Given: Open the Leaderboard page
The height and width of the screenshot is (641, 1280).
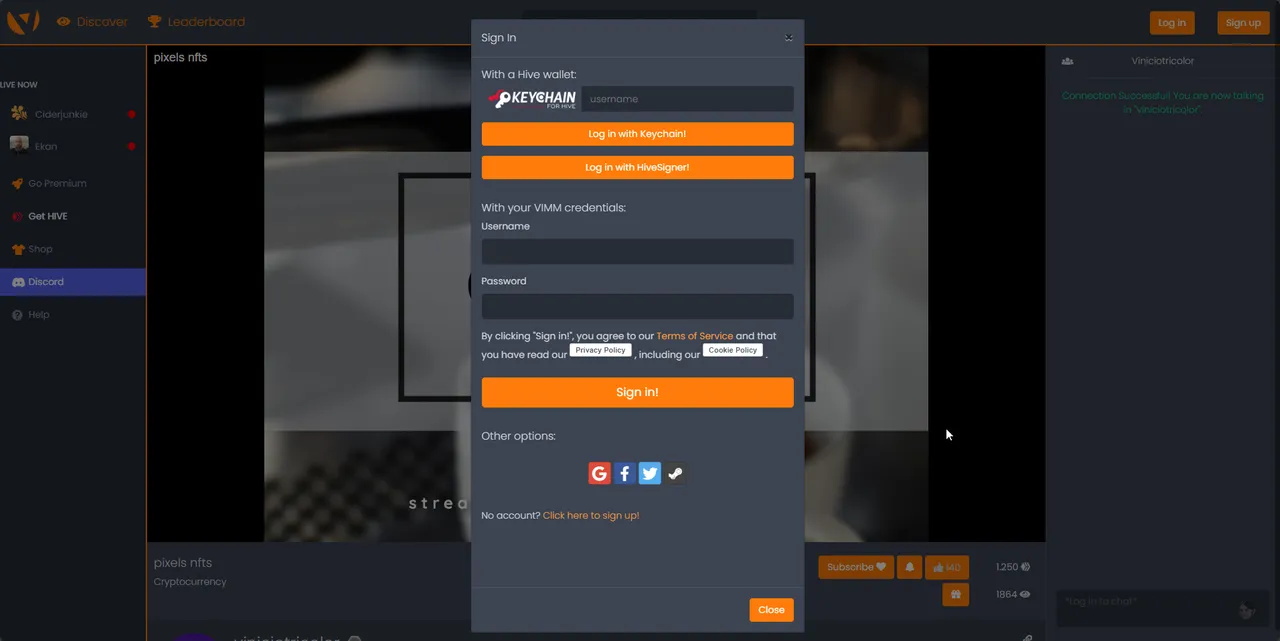Looking at the screenshot, I should click(196, 22).
